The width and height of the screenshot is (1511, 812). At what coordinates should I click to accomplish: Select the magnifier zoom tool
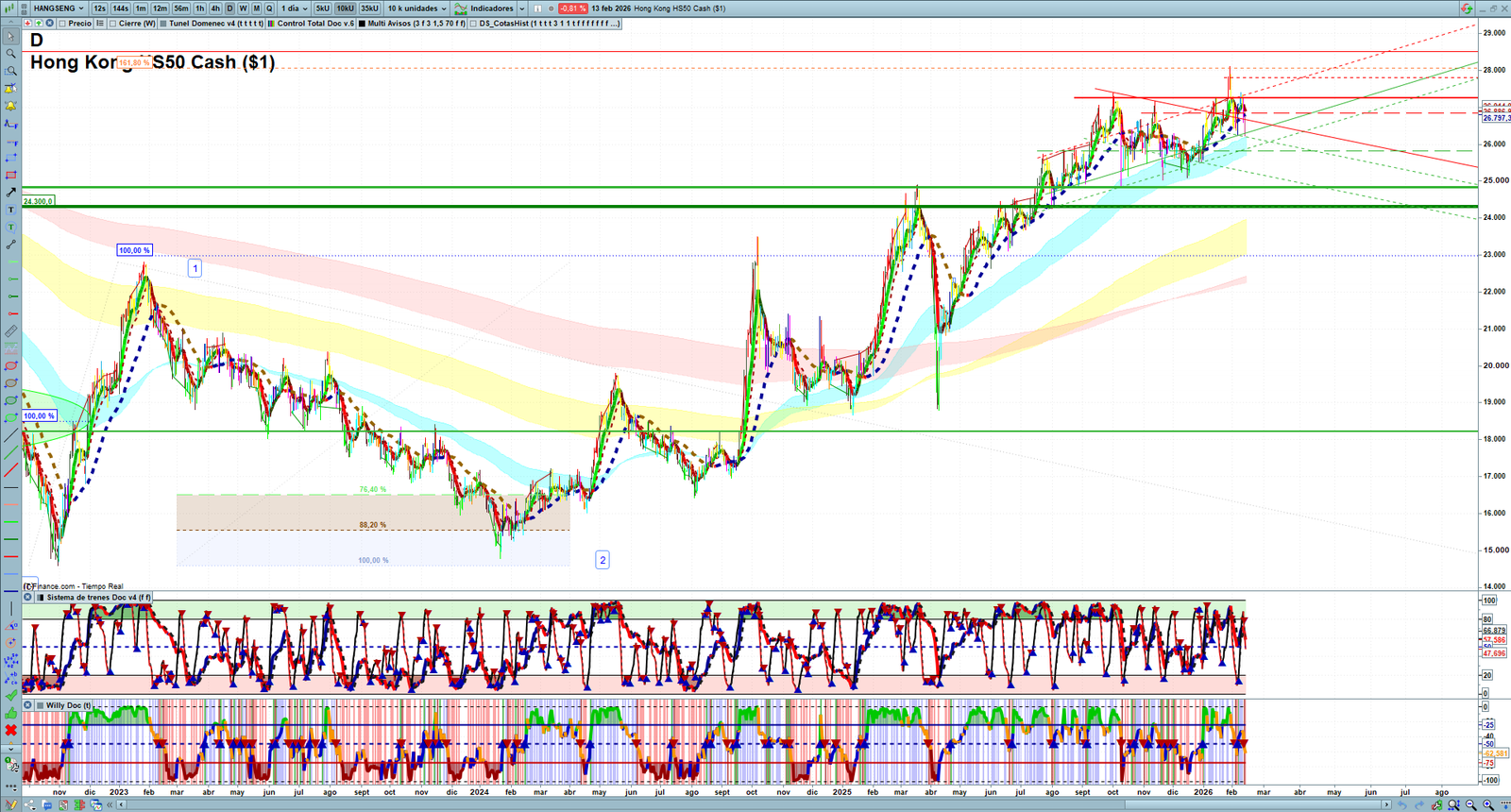11,54
